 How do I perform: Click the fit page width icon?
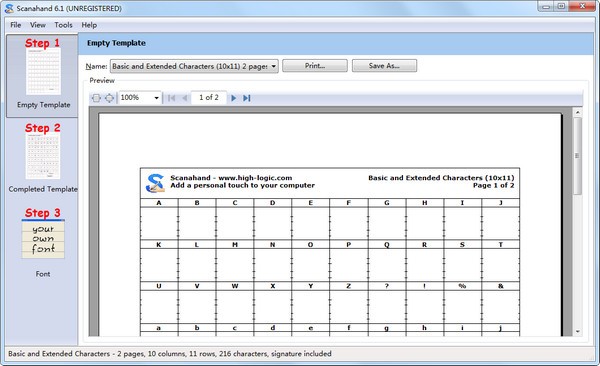(96, 98)
